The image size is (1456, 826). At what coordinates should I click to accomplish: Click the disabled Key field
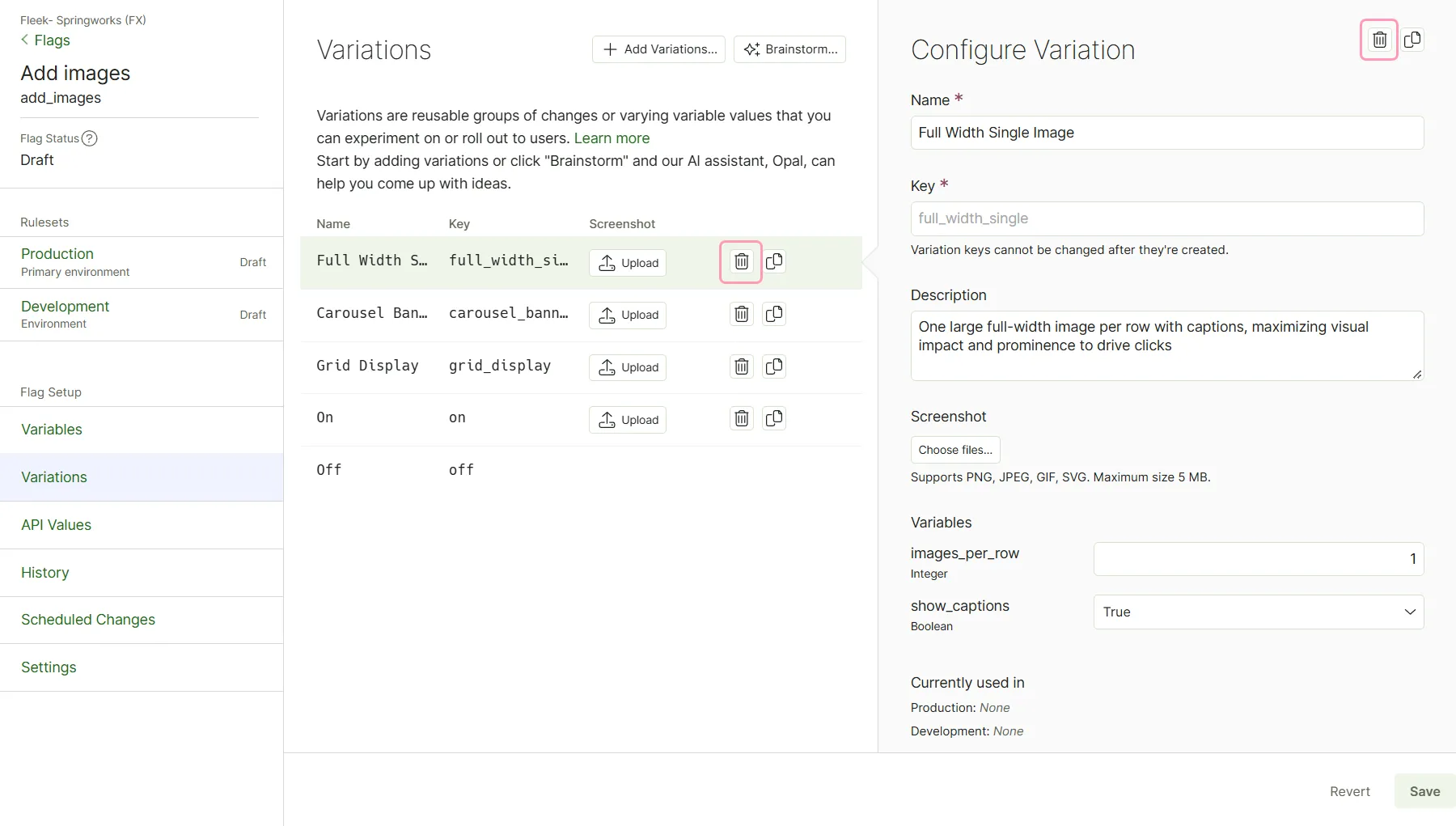click(x=1167, y=218)
